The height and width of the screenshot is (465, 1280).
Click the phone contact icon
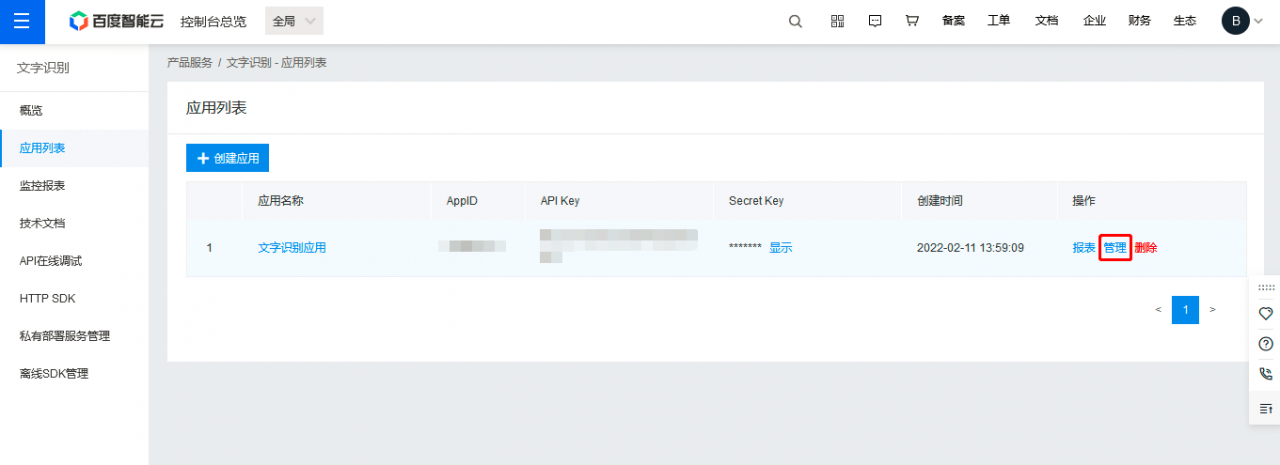coord(1265,374)
